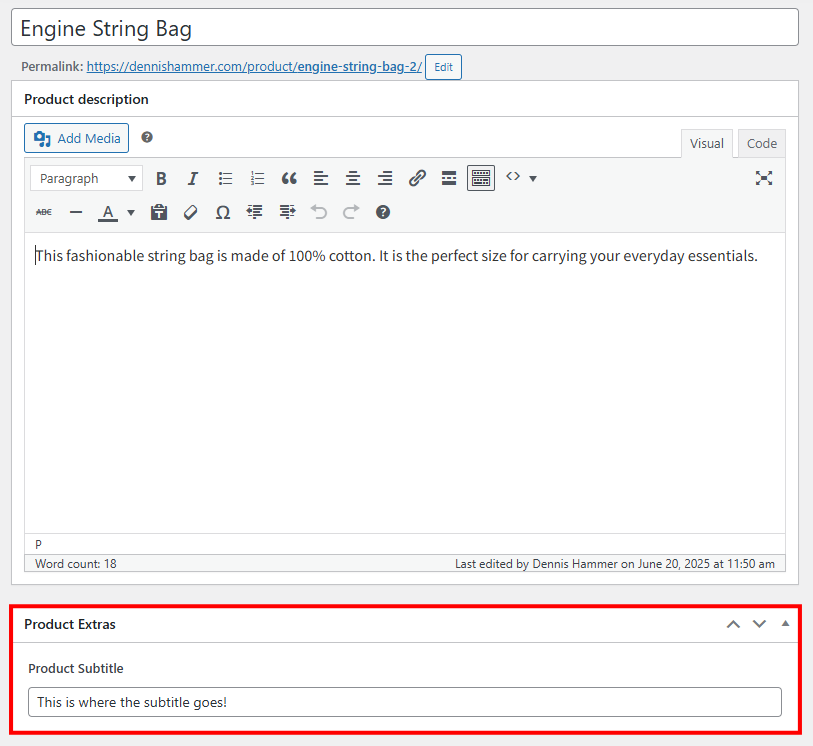Insert a special character
Image resolution: width=813 pixels, height=746 pixels.
(x=222, y=212)
